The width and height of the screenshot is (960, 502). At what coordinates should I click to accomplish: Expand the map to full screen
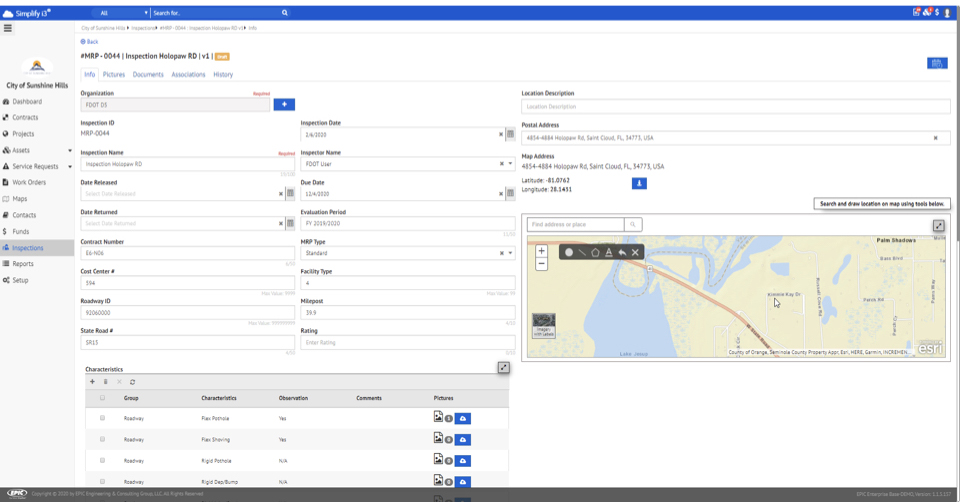point(939,226)
